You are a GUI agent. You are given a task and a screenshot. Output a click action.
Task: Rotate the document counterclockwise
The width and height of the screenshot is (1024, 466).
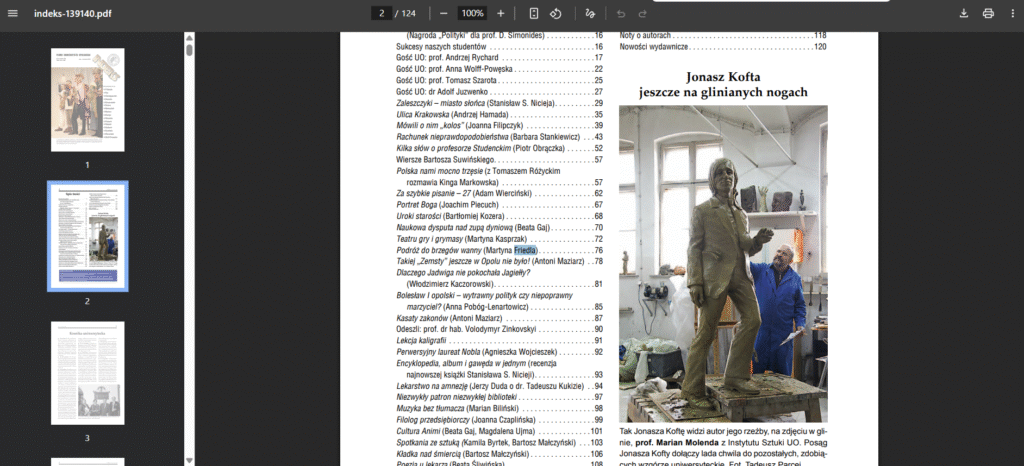(556, 13)
